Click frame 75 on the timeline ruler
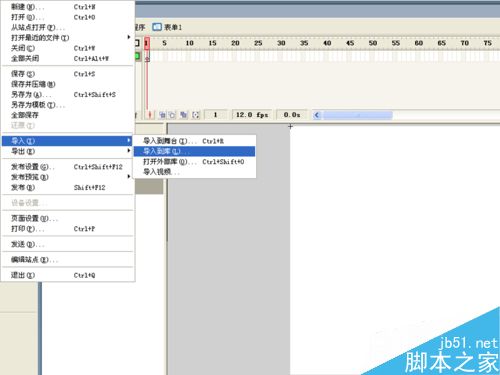This screenshot has height=375, width=500. coord(487,43)
